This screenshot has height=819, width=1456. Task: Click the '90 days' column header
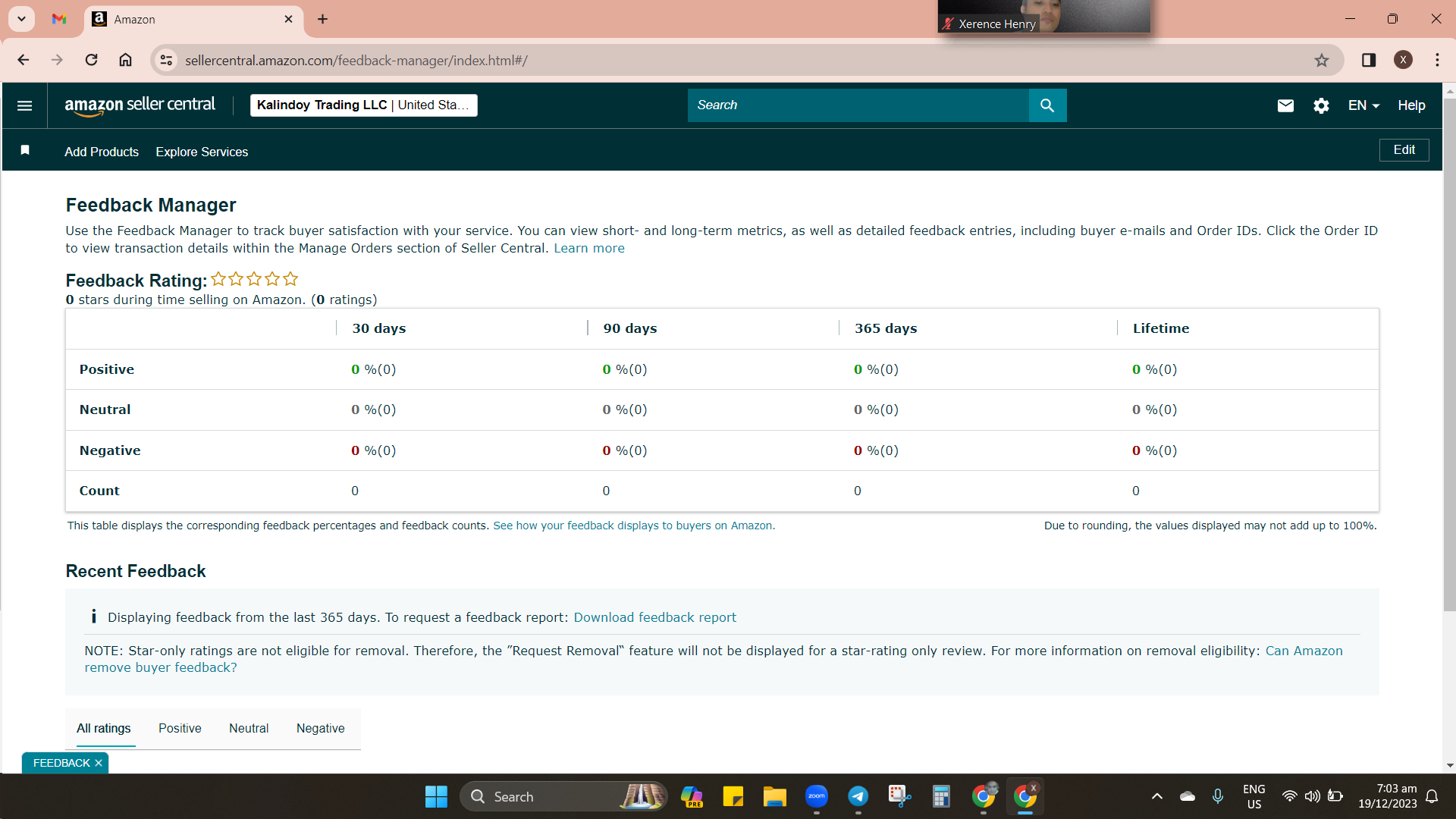point(630,328)
